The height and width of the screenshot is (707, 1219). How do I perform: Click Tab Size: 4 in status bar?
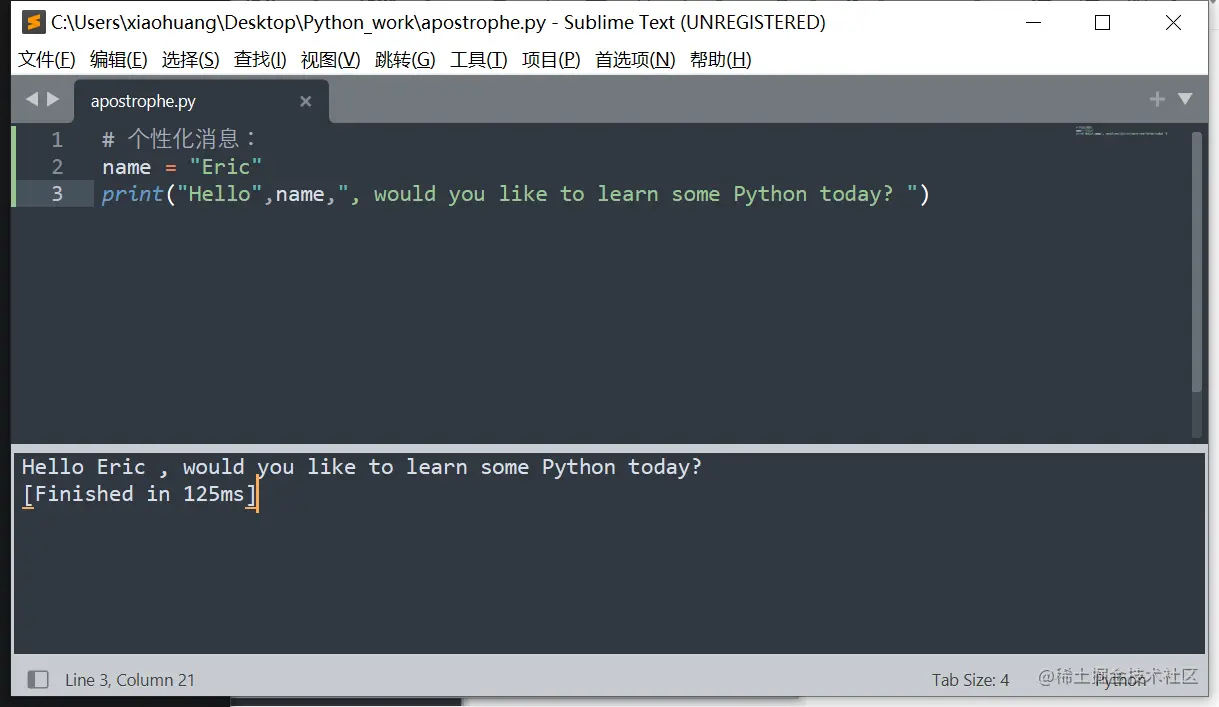click(970, 680)
